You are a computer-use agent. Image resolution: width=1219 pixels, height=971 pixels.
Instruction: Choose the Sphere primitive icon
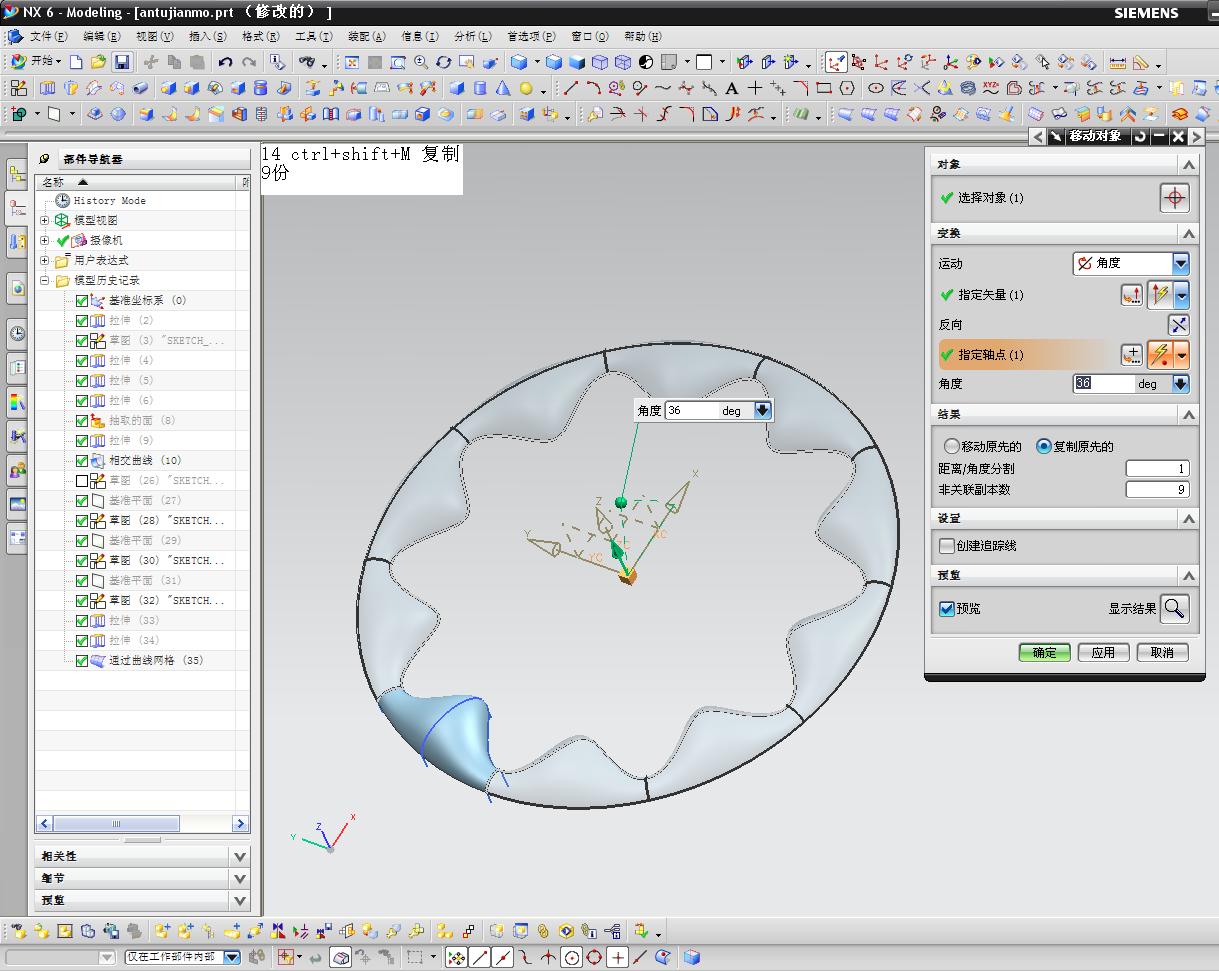pyautogui.click(x=526, y=88)
